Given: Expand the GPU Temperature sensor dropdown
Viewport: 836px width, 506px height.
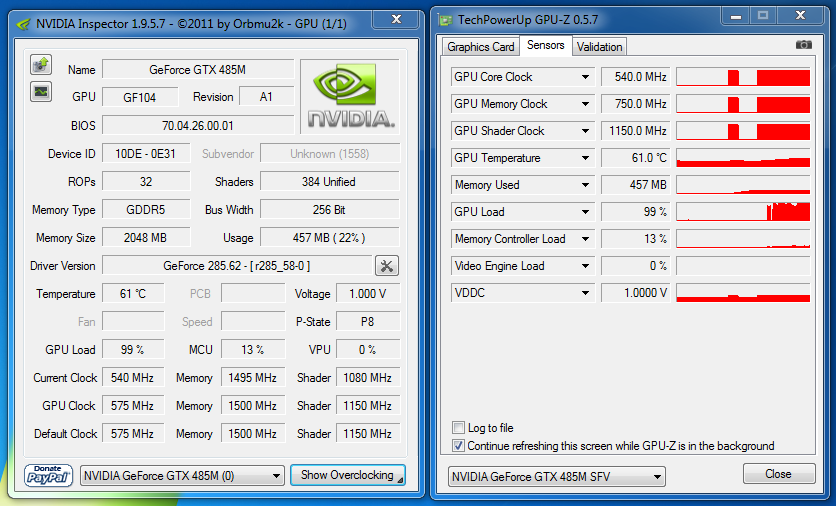Looking at the screenshot, I should pos(585,158).
